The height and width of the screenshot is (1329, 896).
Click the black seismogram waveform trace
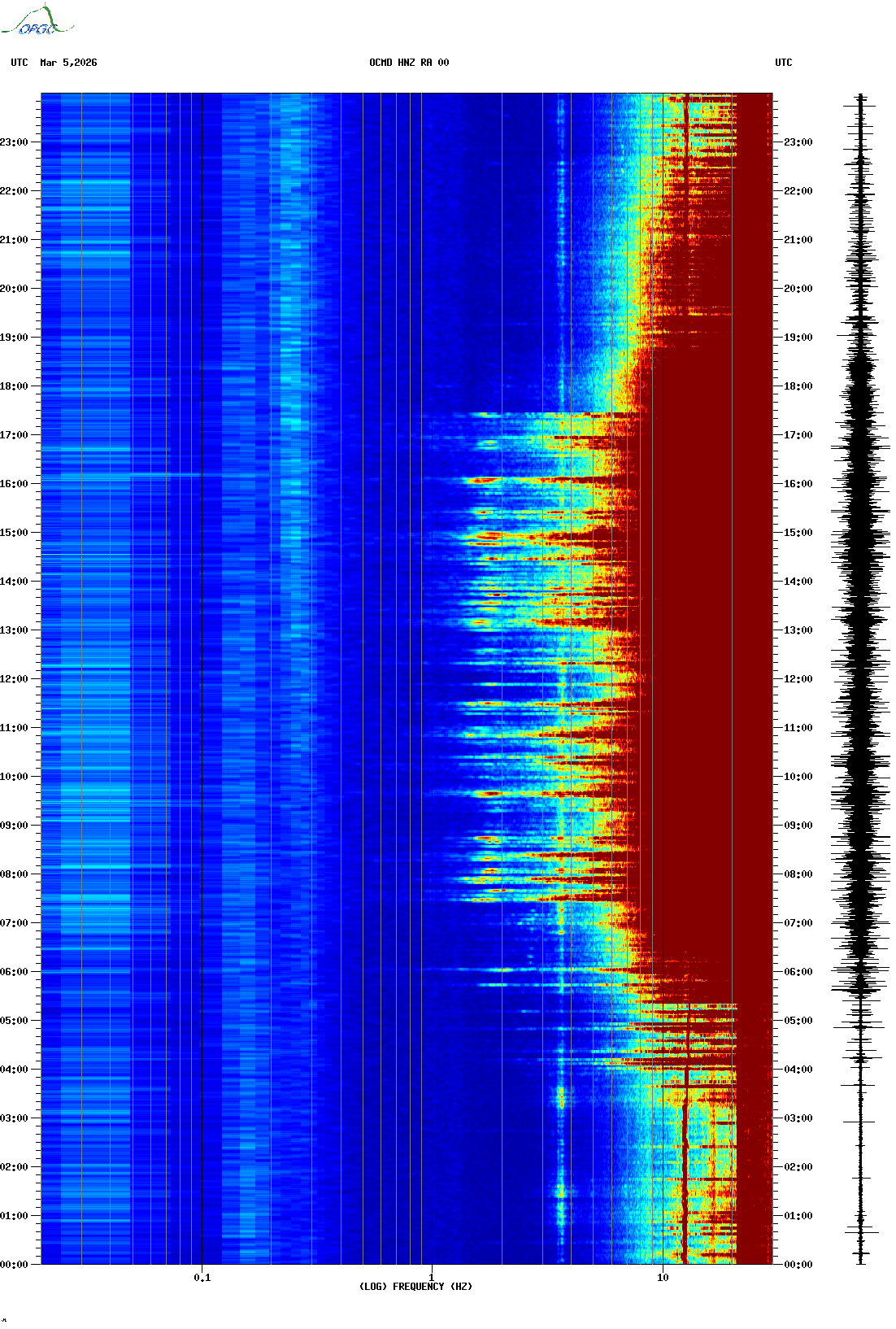click(861, 679)
